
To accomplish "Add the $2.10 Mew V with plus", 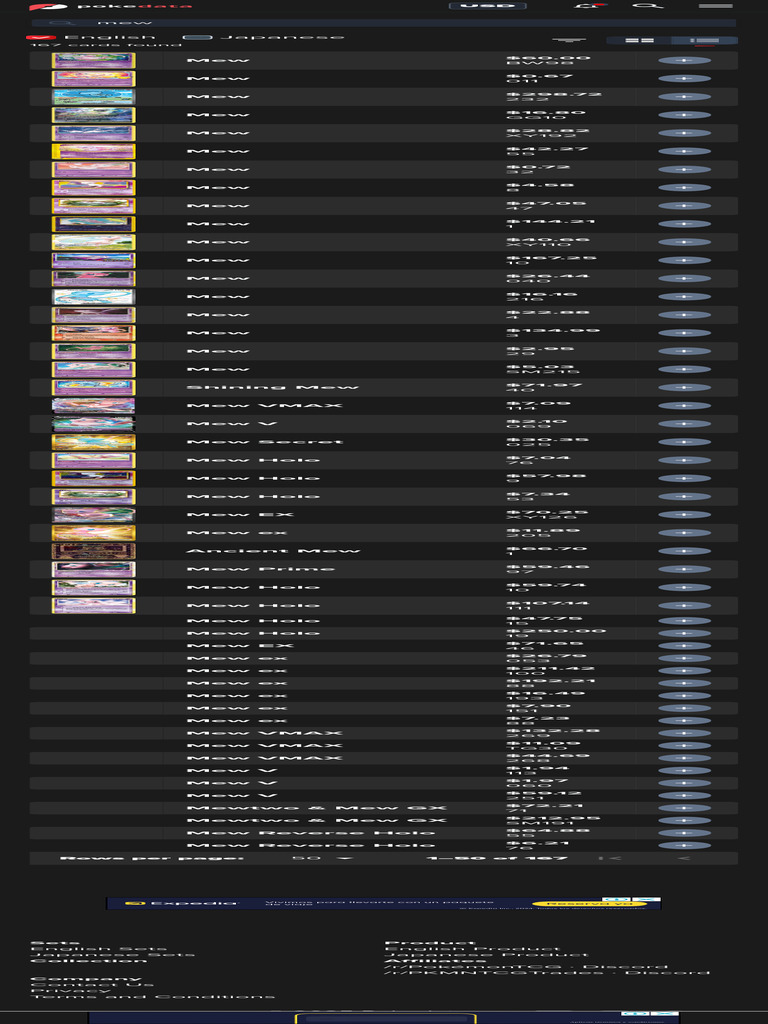I will pos(684,424).
